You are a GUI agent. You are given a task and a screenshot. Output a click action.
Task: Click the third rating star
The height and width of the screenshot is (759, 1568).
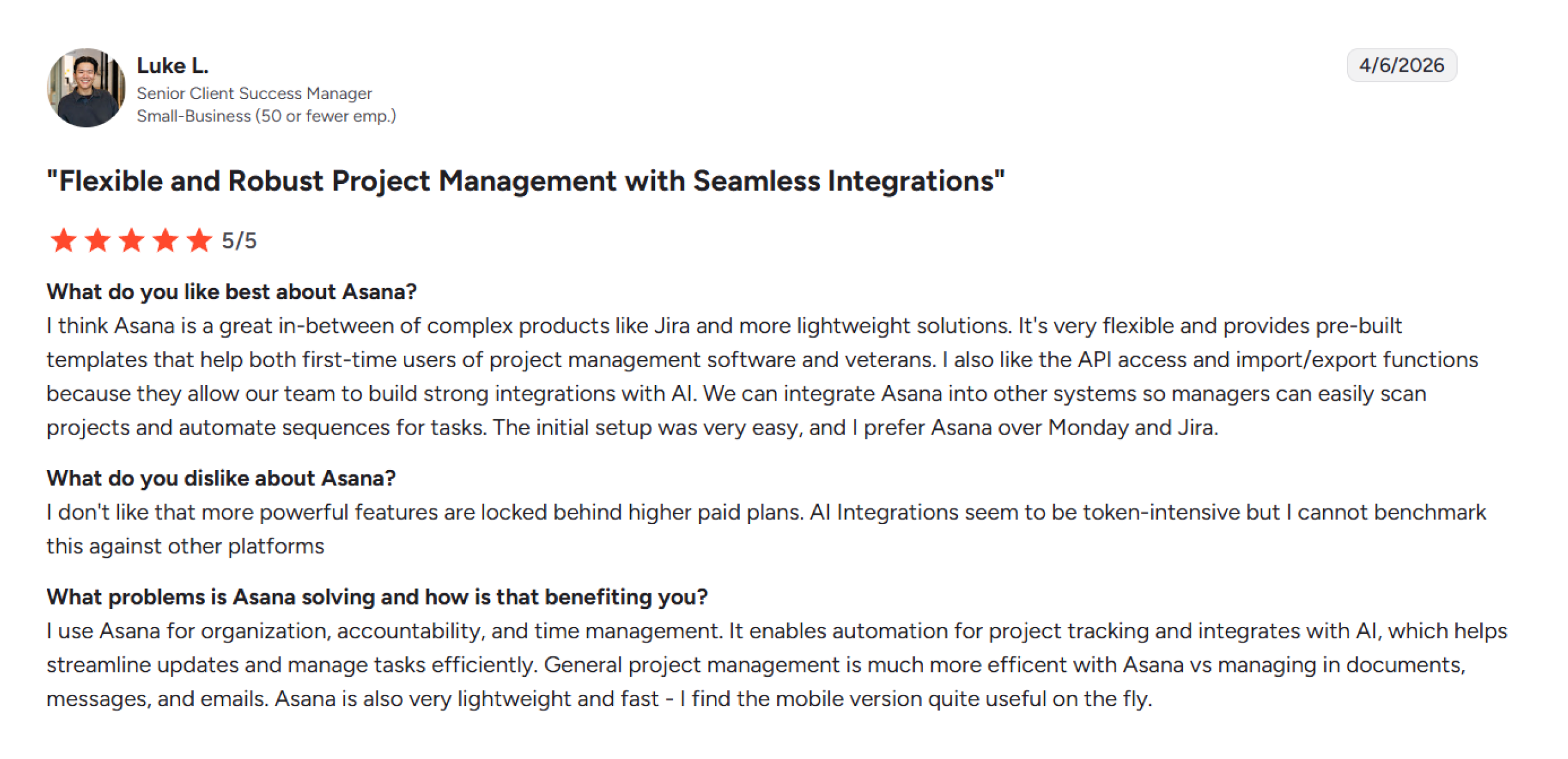(131, 241)
